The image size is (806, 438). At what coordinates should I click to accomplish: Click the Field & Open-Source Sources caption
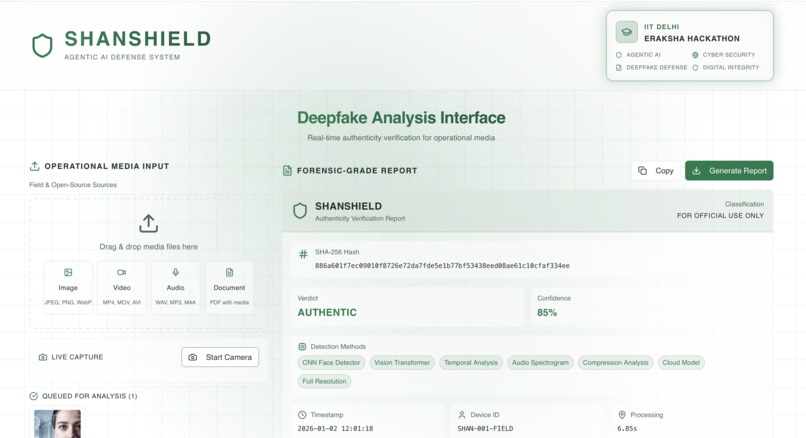[x=73, y=185]
